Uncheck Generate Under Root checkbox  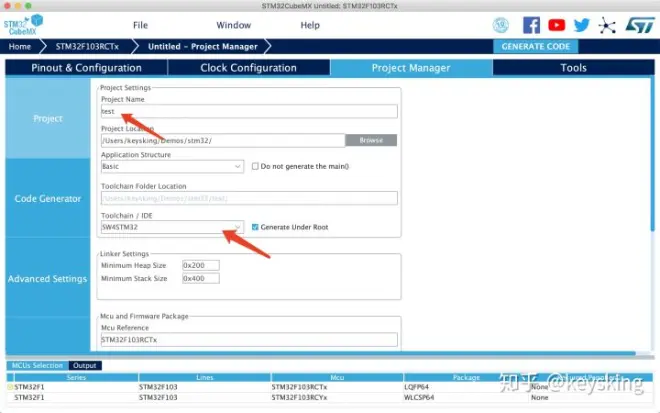click(x=255, y=227)
